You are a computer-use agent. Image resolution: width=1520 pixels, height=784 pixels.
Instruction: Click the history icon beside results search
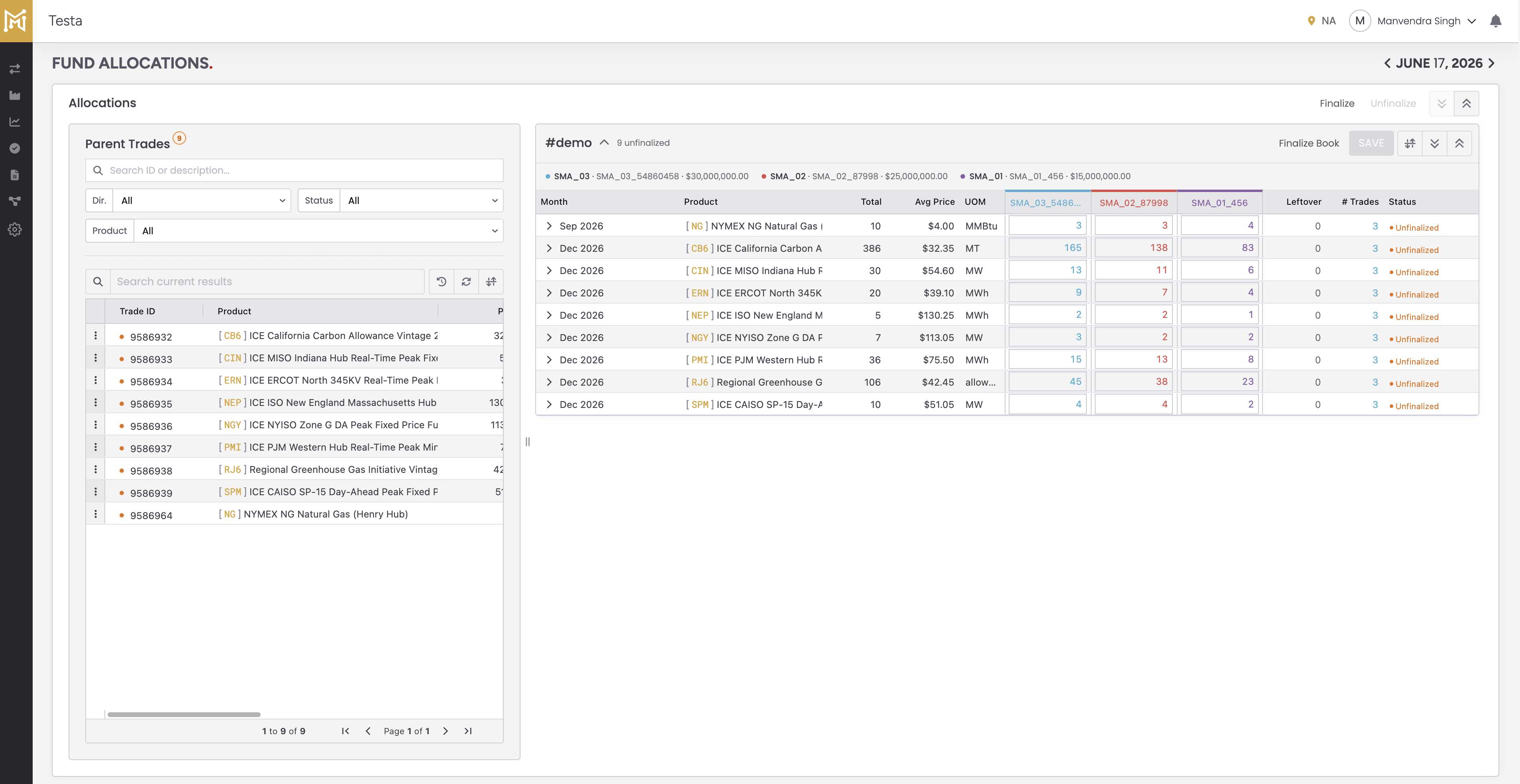click(x=441, y=281)
